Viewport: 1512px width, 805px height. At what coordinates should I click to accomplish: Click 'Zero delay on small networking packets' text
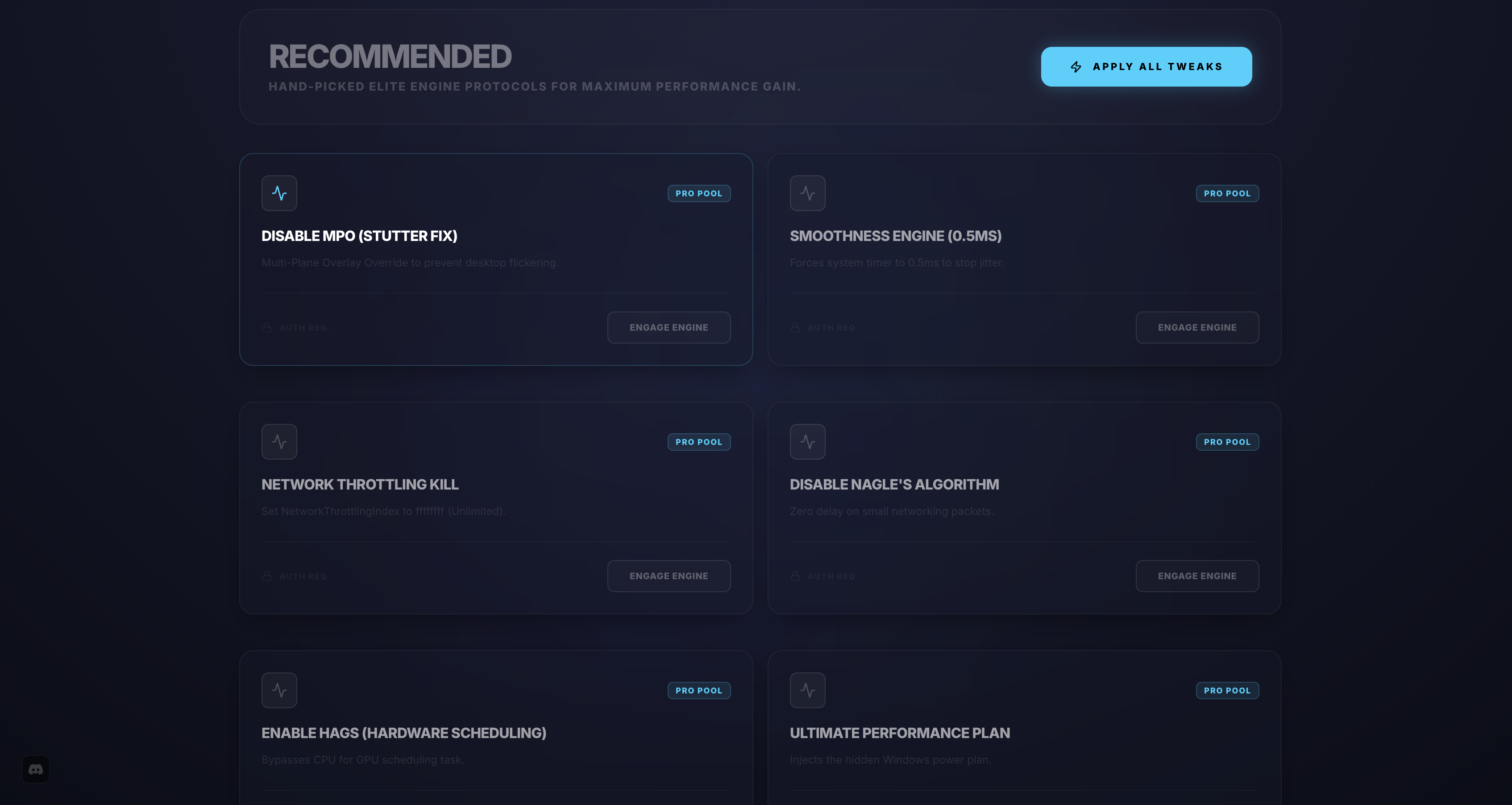(891, 511)
